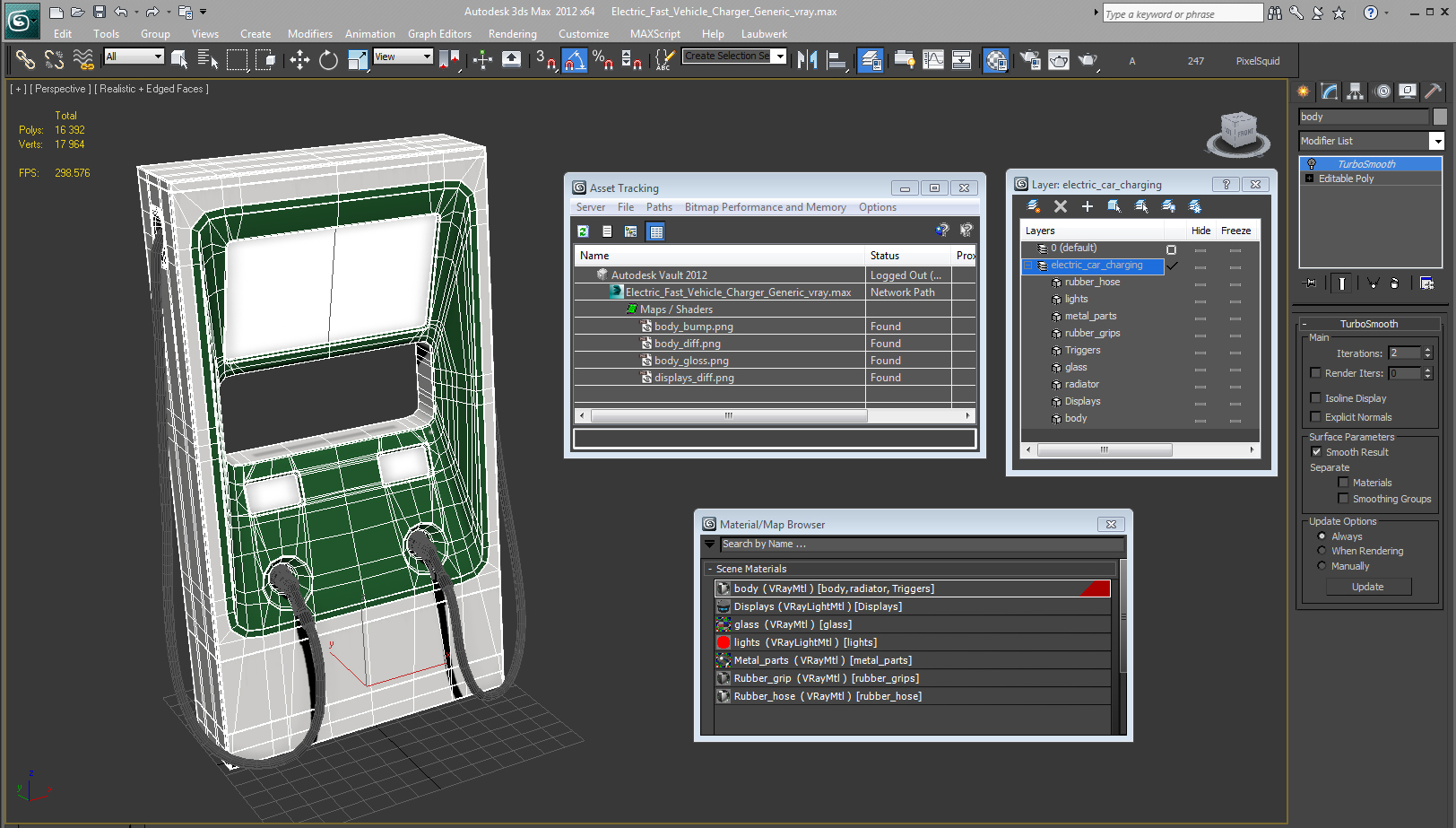Collapse the Scene Materials group
Screen dimensions: 1456x828
(710, 569)
